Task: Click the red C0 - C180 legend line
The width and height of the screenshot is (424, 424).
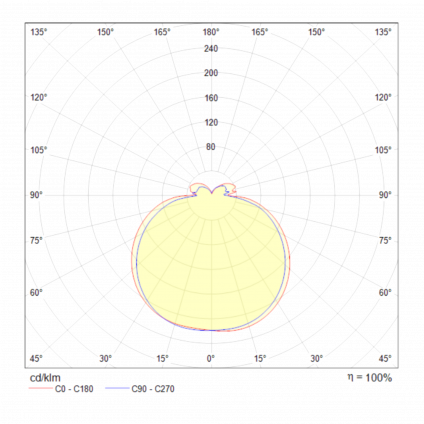Action: pos(41,388)
